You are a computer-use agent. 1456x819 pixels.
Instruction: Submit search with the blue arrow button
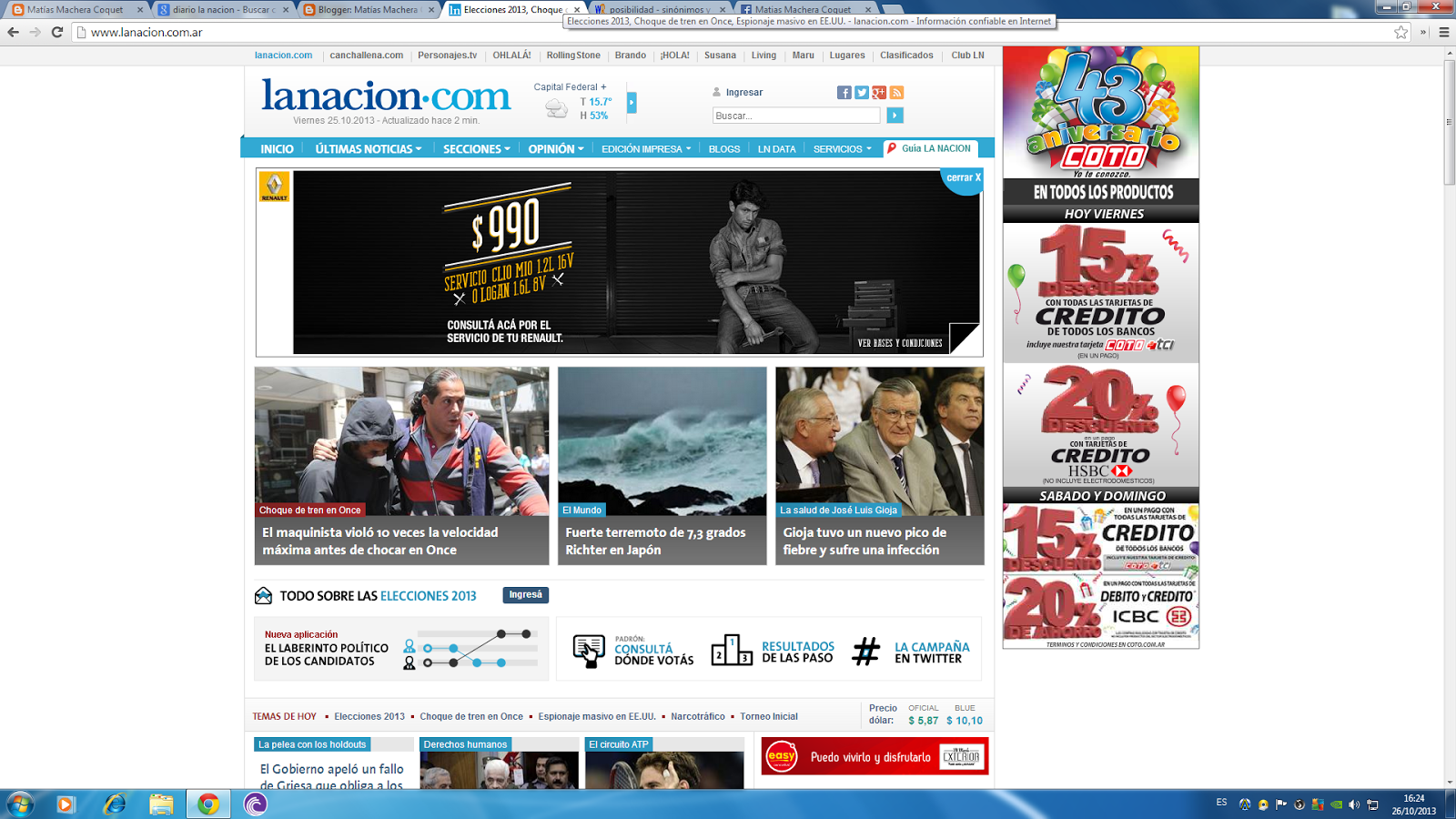click(895, 116)
